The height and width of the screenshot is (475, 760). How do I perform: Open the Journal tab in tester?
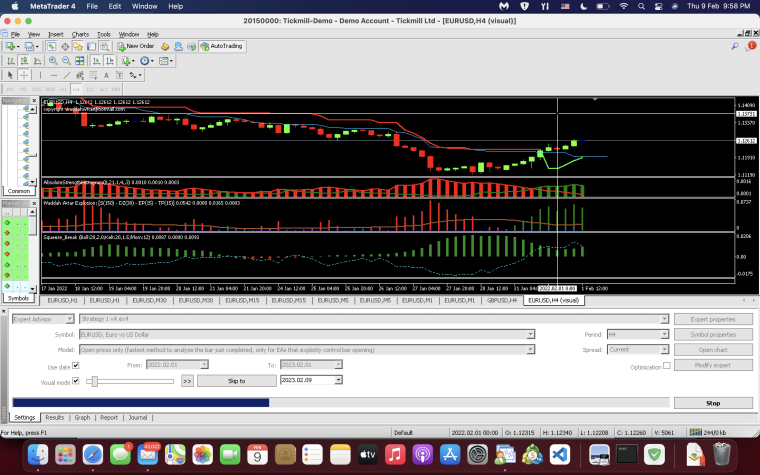138,417
